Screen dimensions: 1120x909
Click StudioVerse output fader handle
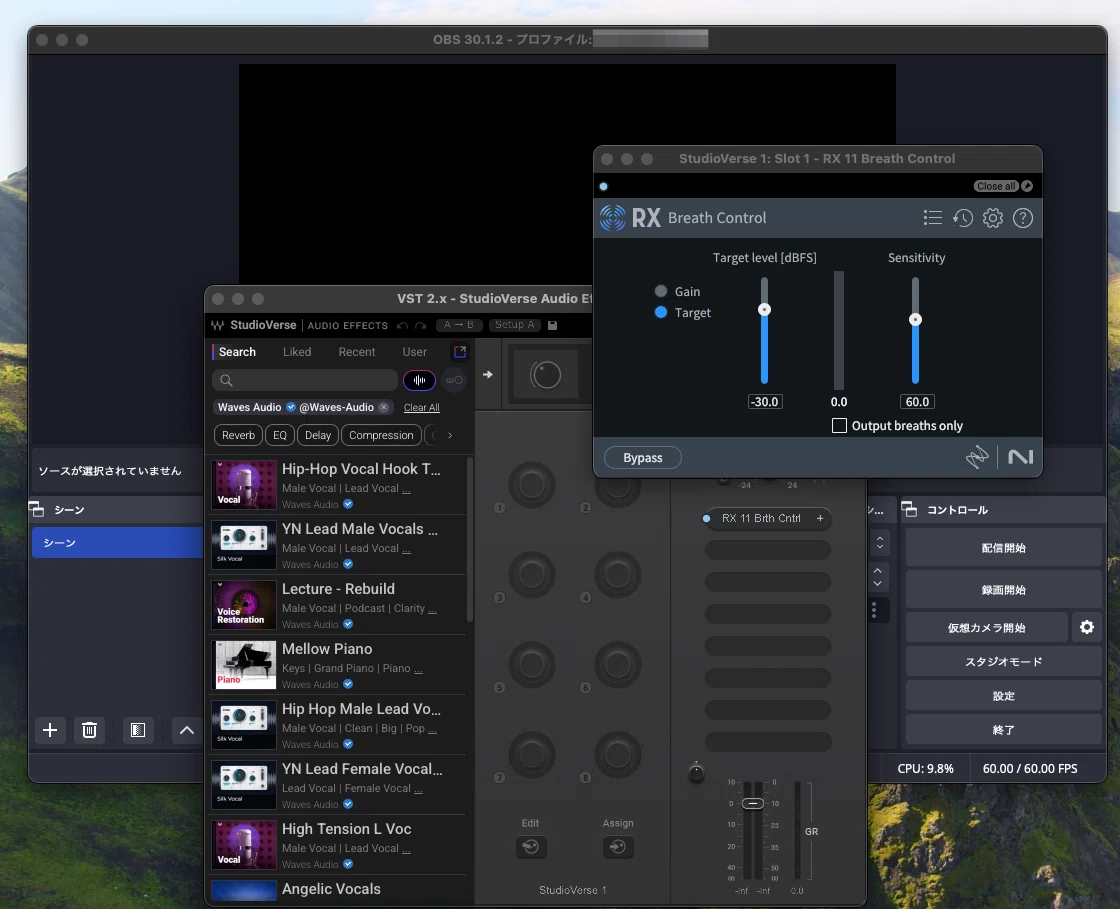(752, 803)
